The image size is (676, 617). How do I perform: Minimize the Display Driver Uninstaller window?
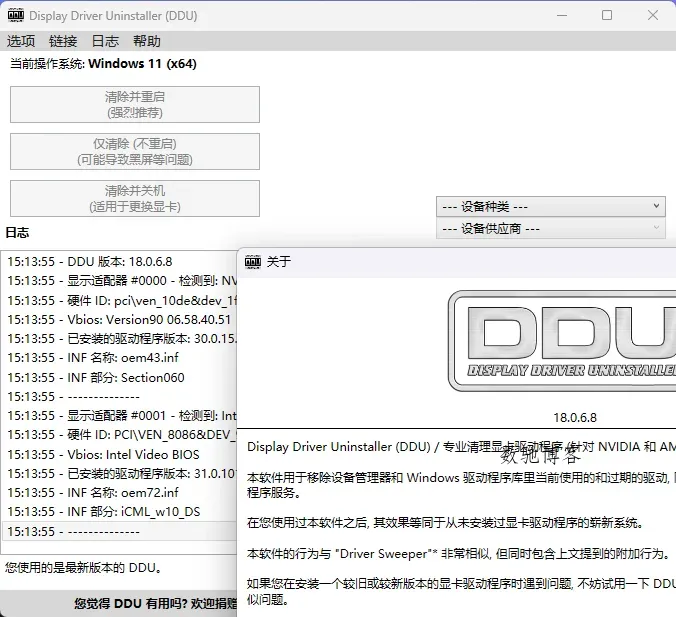562,16
